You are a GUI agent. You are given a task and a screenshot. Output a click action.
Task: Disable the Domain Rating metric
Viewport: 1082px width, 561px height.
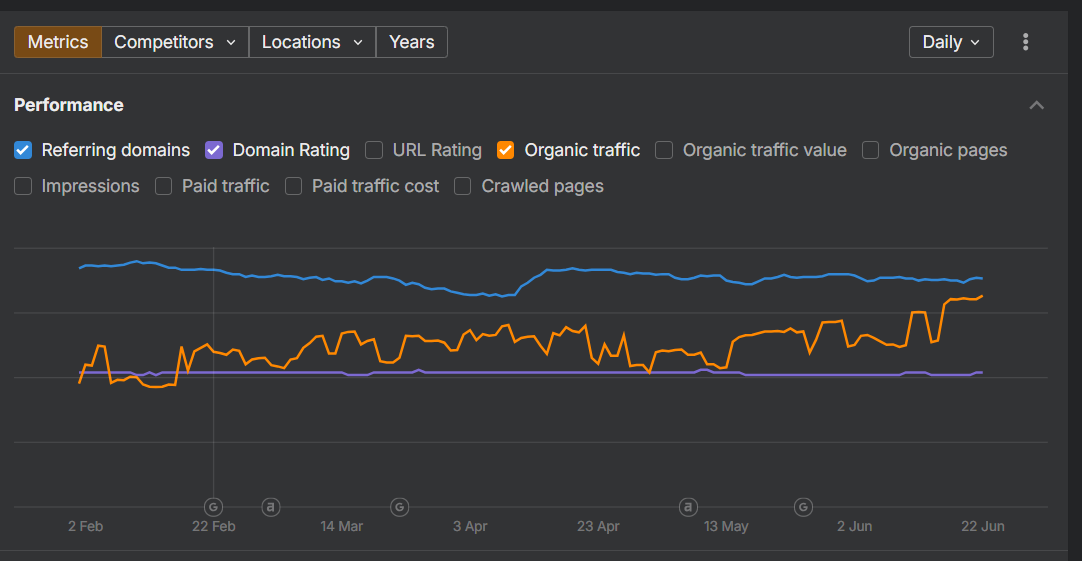(x=214, y=150)
